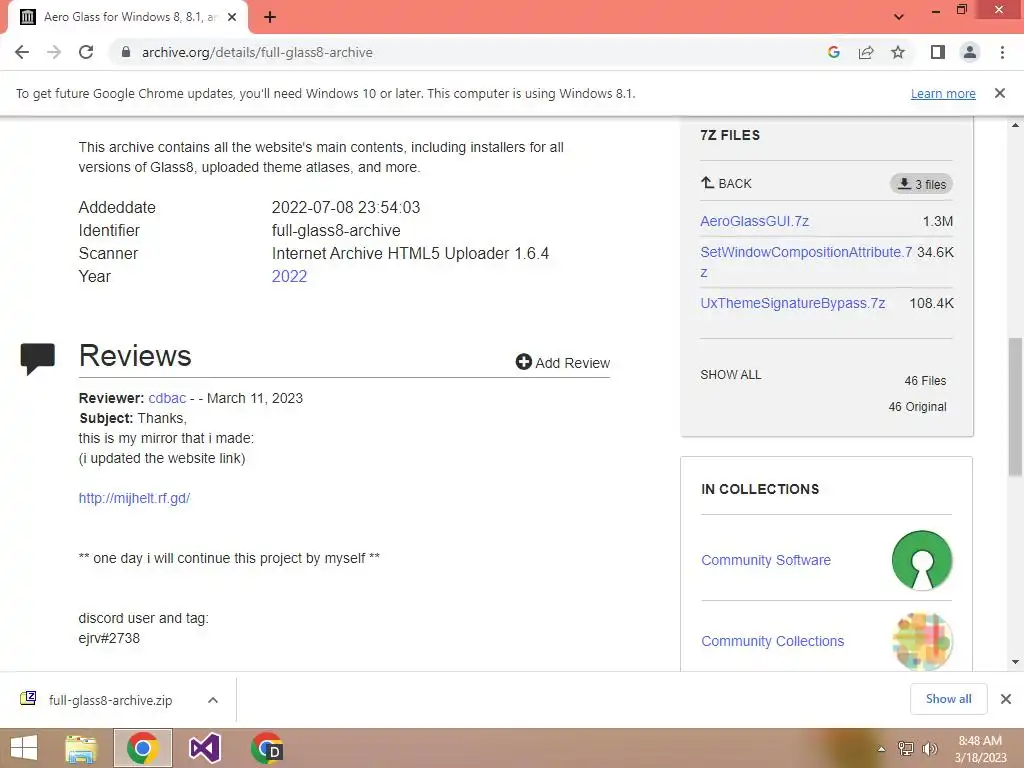
Task: Click the 46 Original count
Action: (917, 407)
